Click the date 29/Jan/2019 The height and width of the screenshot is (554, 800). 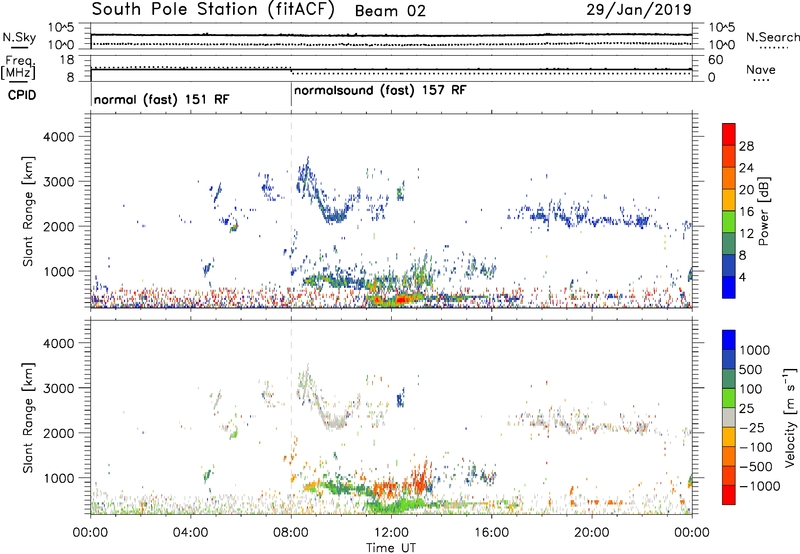[x=639, y=9]
